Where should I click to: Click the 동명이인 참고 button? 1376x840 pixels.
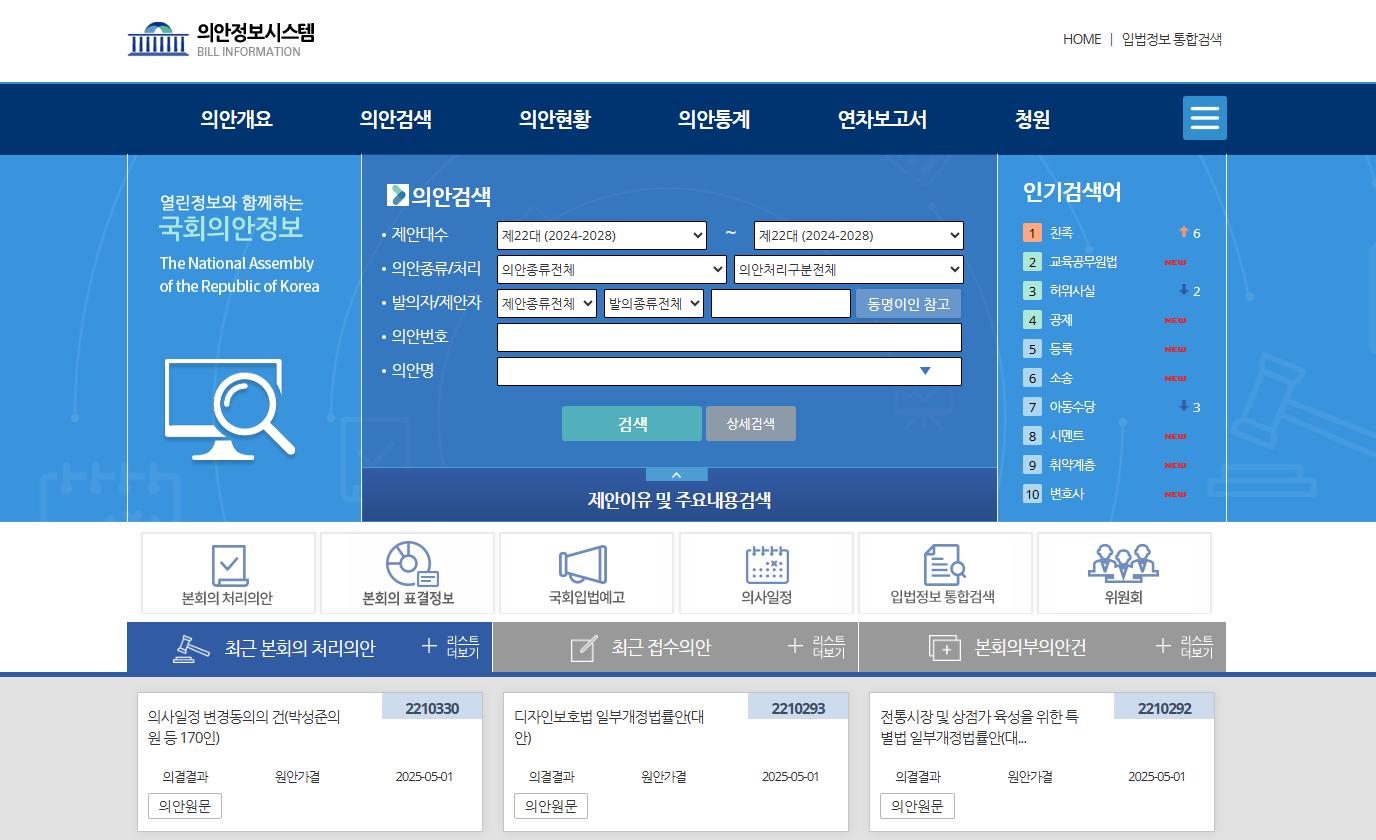(908, 303)
